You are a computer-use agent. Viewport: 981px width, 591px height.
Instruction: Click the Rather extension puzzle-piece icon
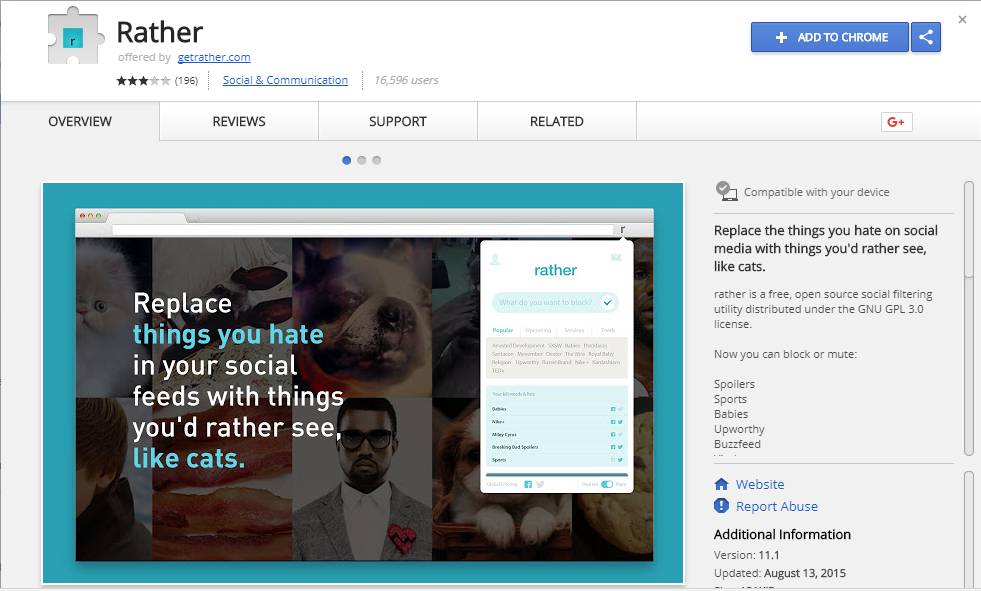click(75, 36)
